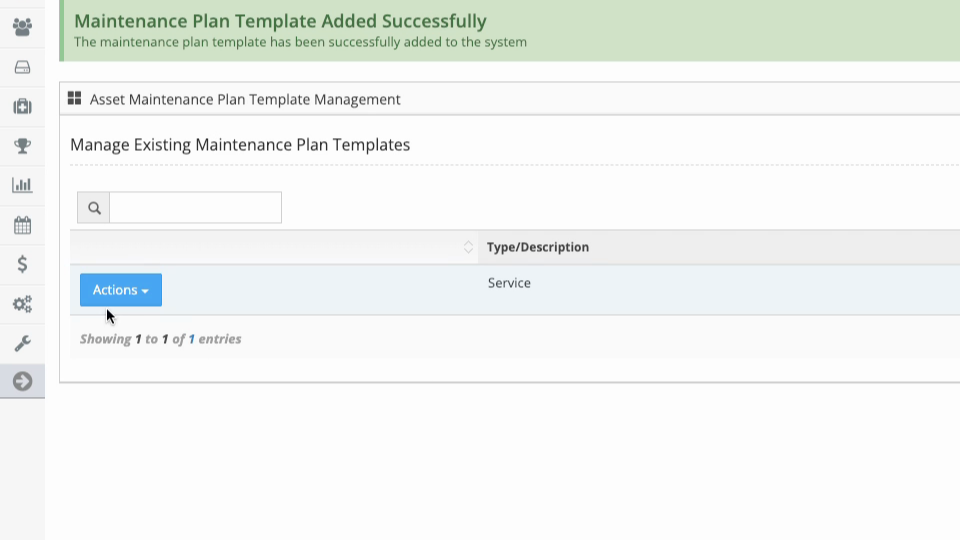Select the Service table row text

pyautogui.click(x=509, y=283)
